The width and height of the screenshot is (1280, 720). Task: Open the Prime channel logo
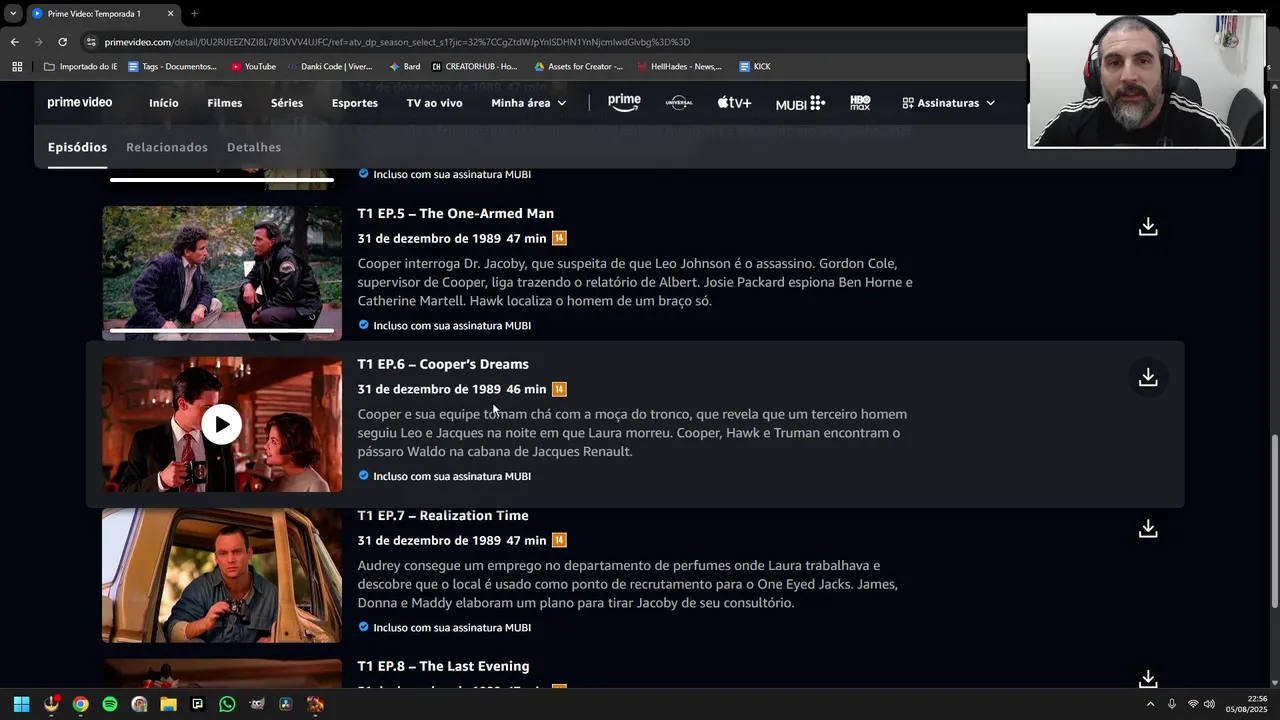point(624,102)
